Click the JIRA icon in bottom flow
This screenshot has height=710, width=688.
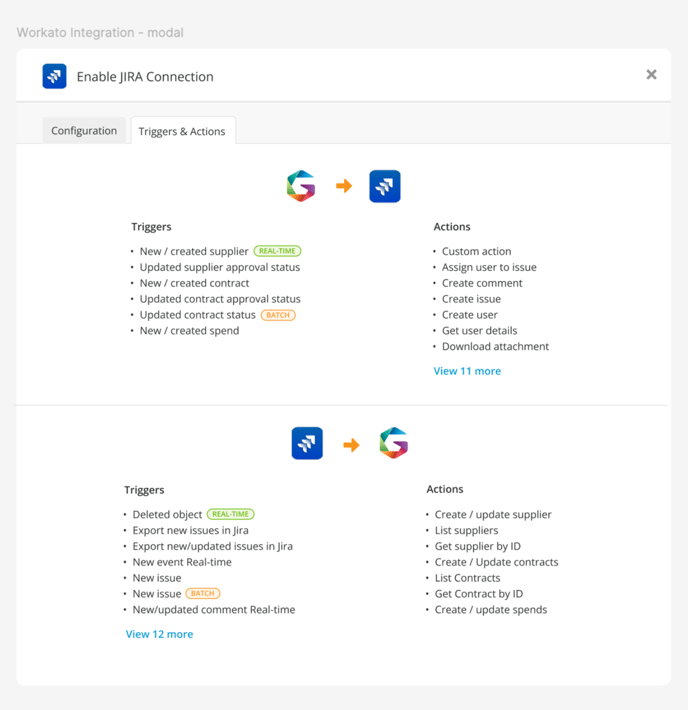click(x=307, y=443)
